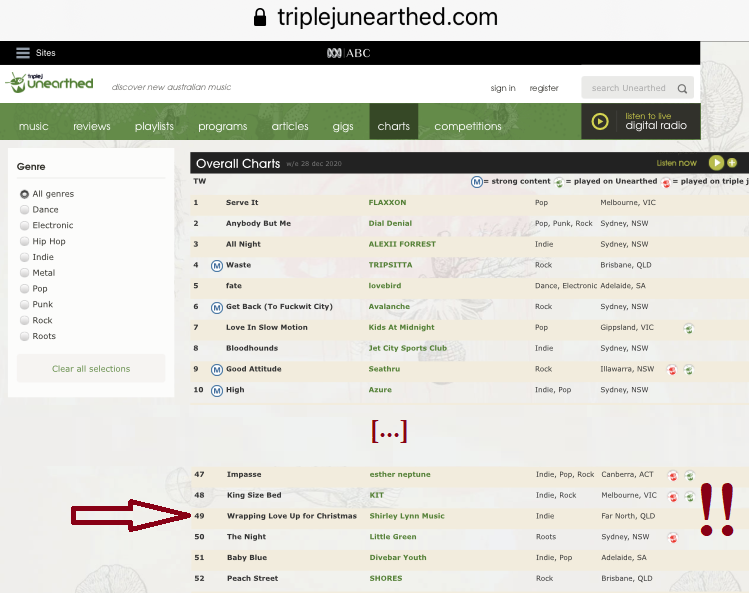749x593 pixels.
Task: Click the M icon beside High
Action: pos(217,391)
